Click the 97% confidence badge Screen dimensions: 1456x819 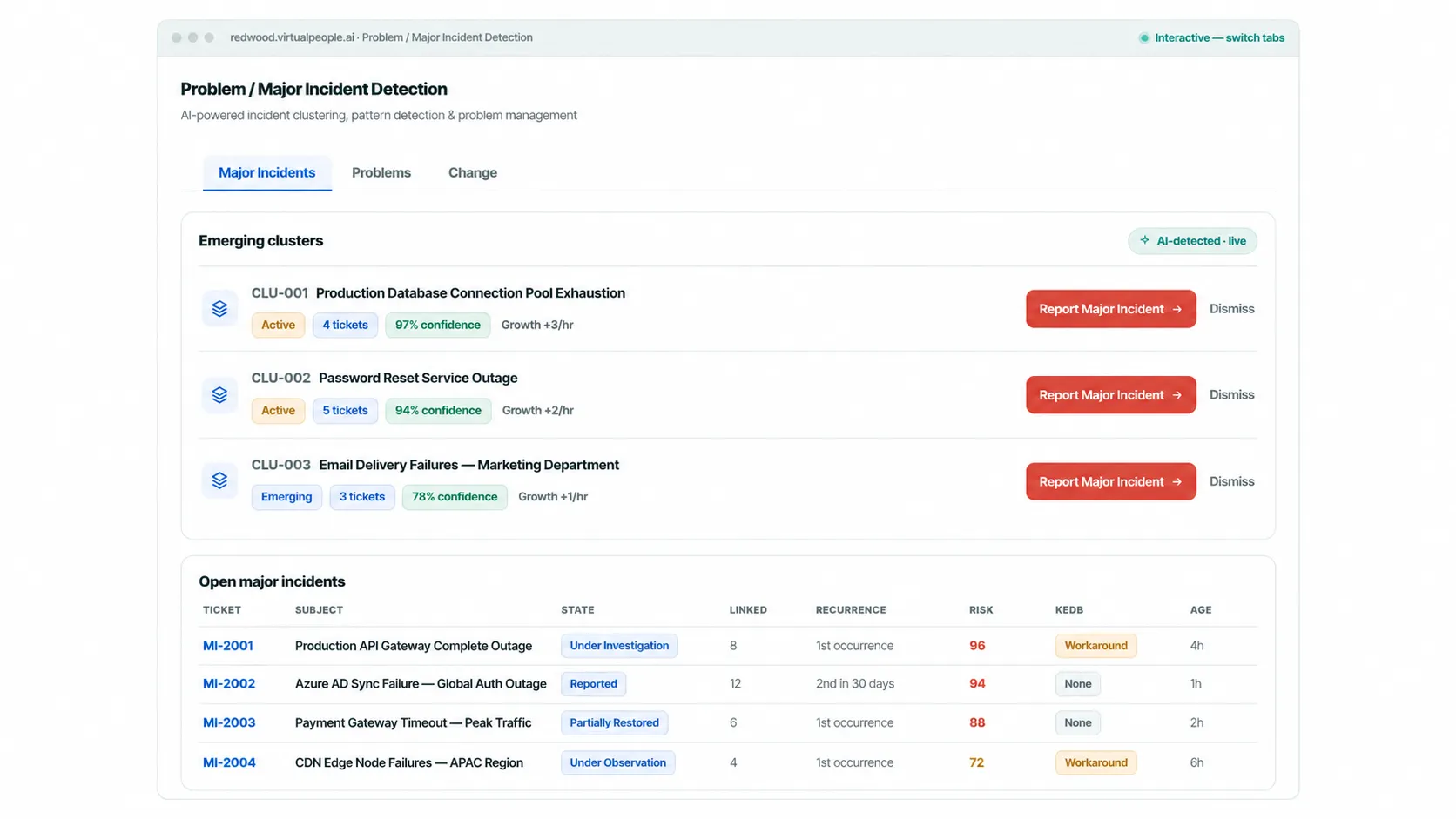pos(438,325)
